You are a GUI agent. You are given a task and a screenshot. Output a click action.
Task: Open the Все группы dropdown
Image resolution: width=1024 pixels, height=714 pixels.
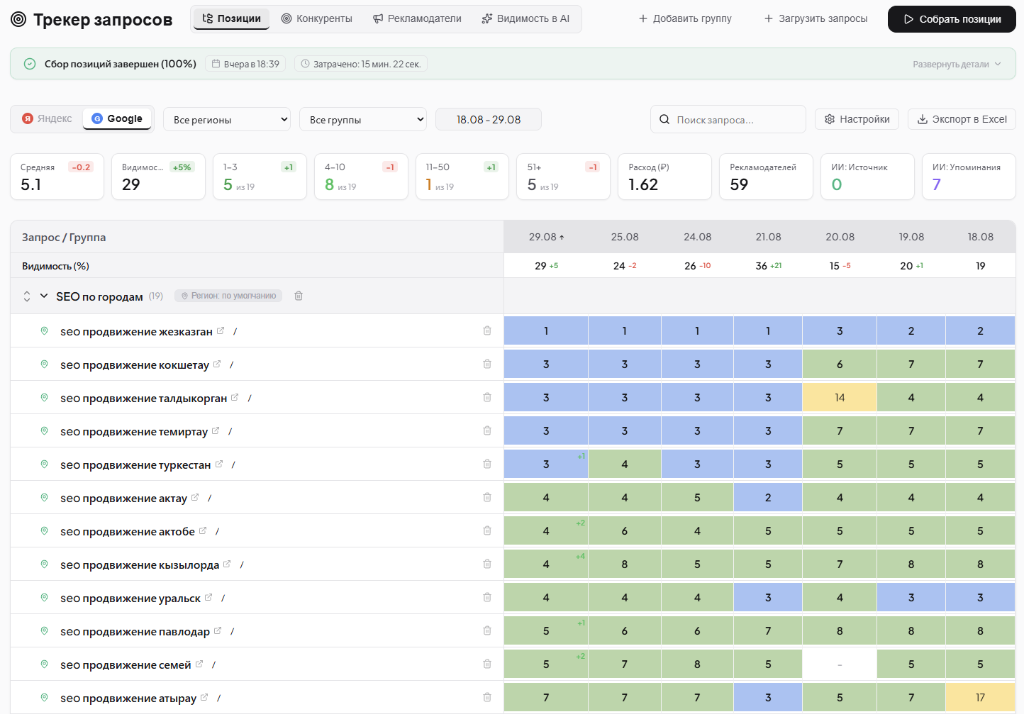[363, 120]
